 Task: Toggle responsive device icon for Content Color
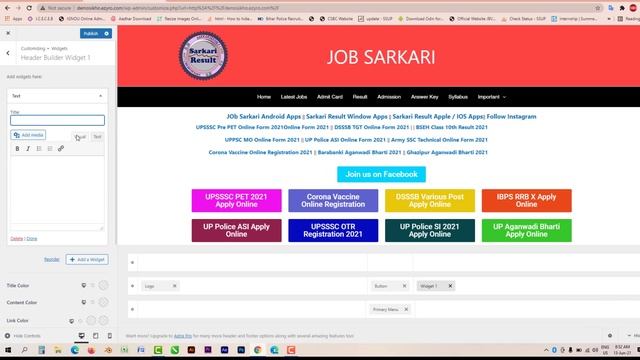(x=84, y=302)
